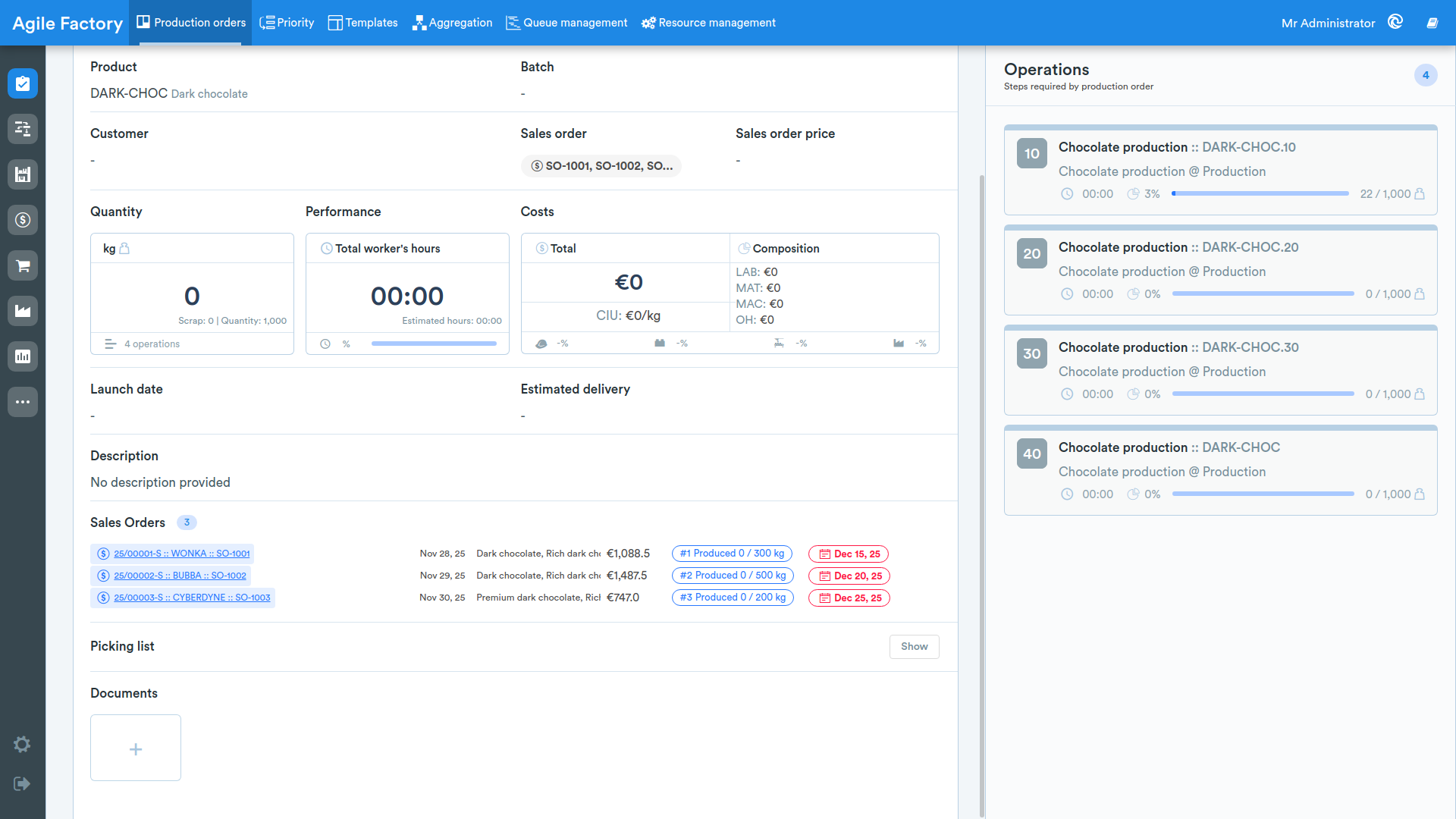Viewport: 1456px width, 819px height.
Task: Open operation 20 DARK-CHOC.20 card
Action: (1220, 270)
